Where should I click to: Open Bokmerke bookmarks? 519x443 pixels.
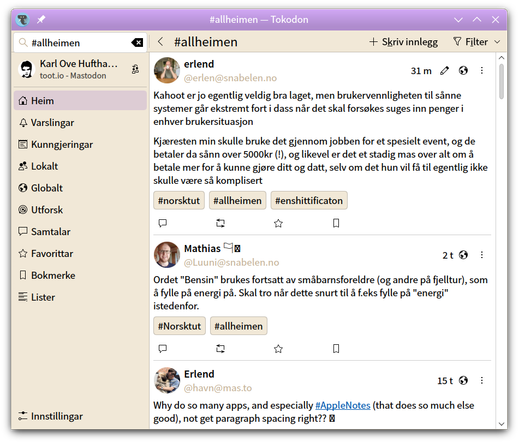[x=80, y=275]
